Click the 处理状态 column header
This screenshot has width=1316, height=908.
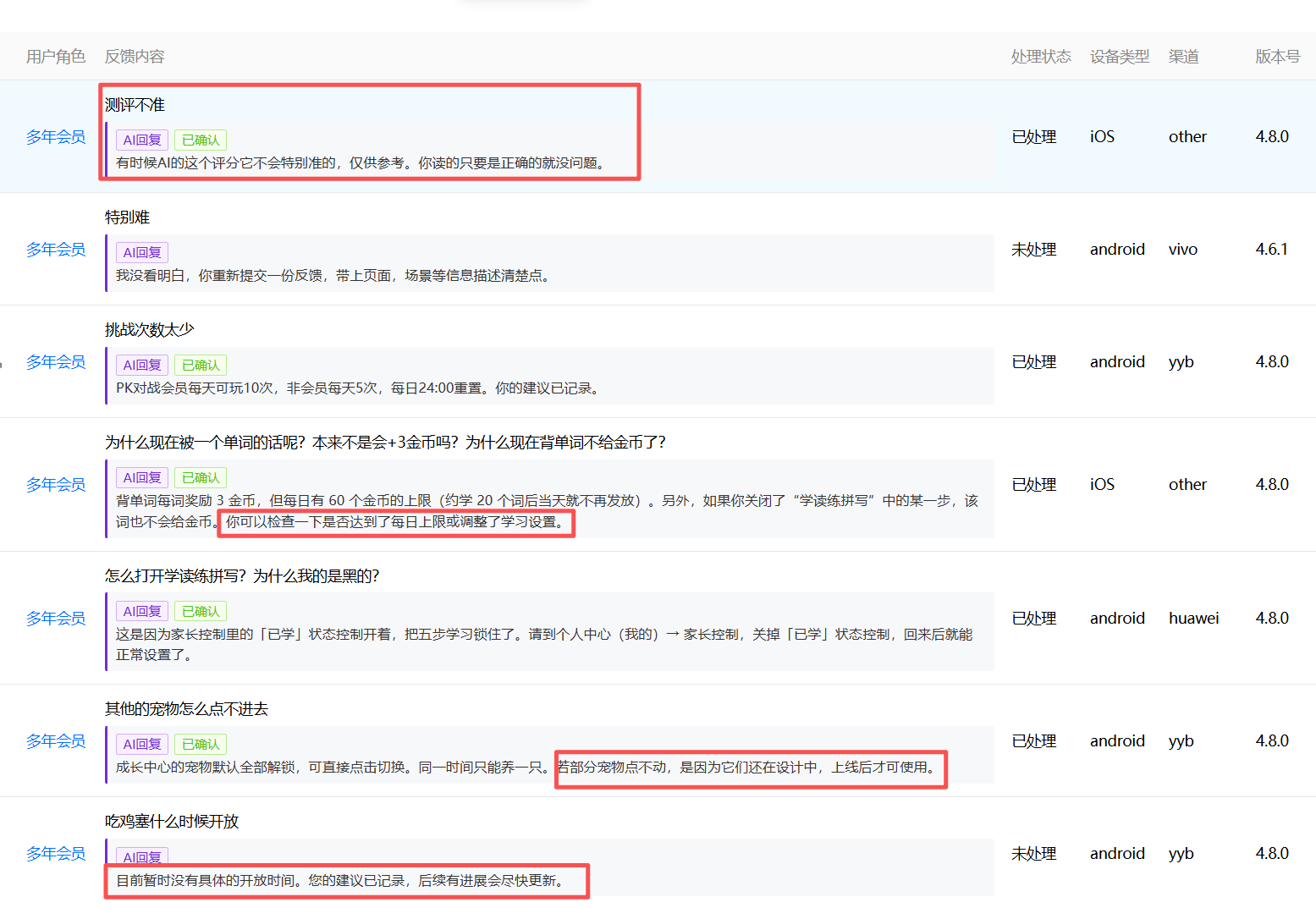(1041, 57)
